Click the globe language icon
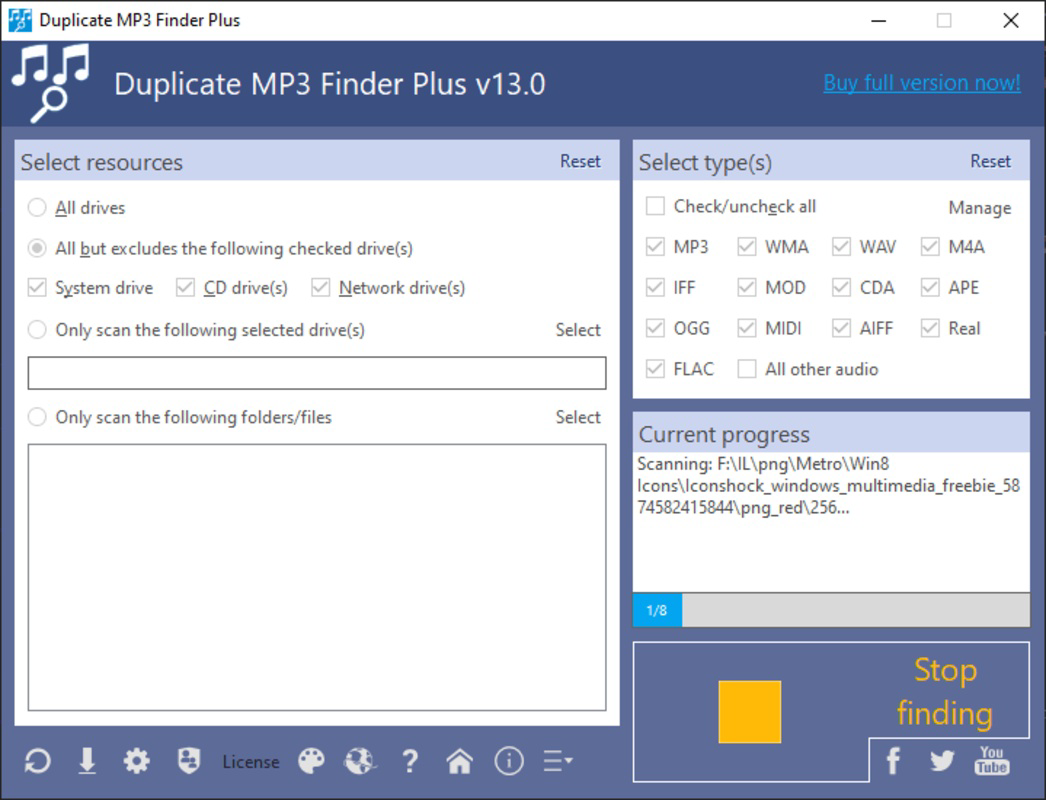This screenshot has width=1046, height=800. coord(360,761)
